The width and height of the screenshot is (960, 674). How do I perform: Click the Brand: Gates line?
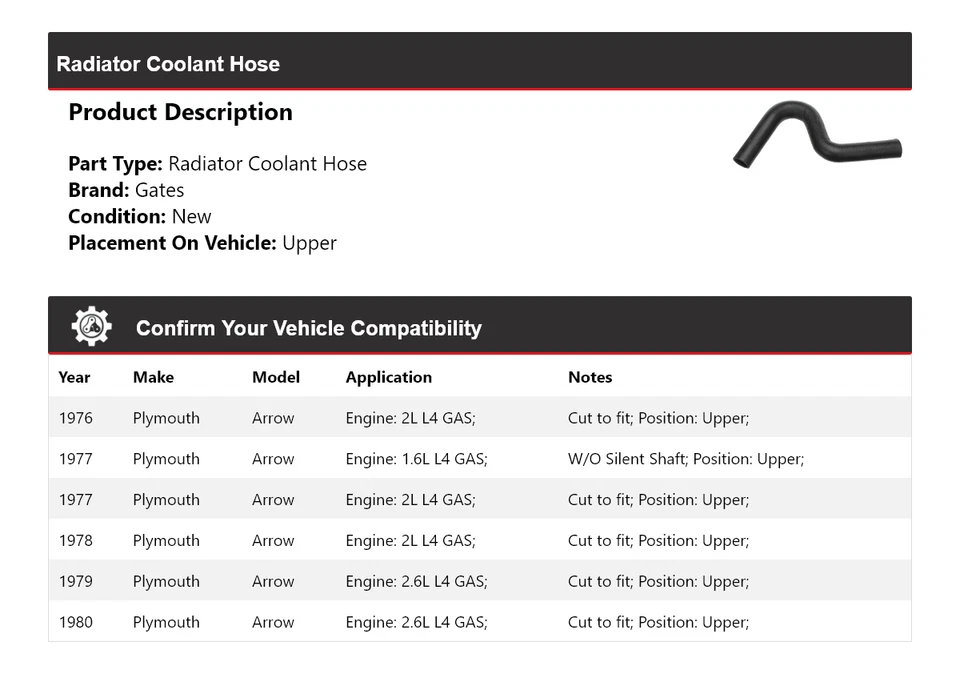[x=126, y=190]
